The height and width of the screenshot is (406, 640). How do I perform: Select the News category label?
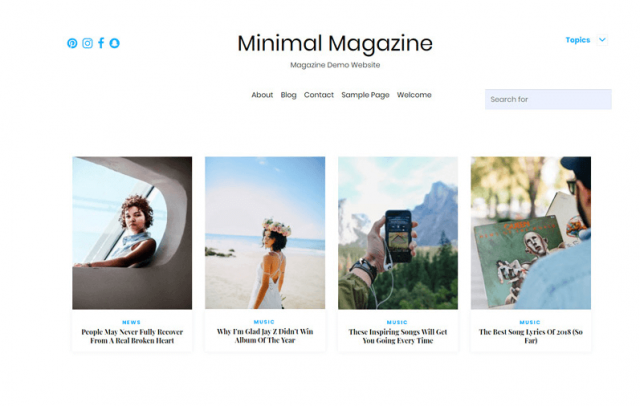click(131, 322)
